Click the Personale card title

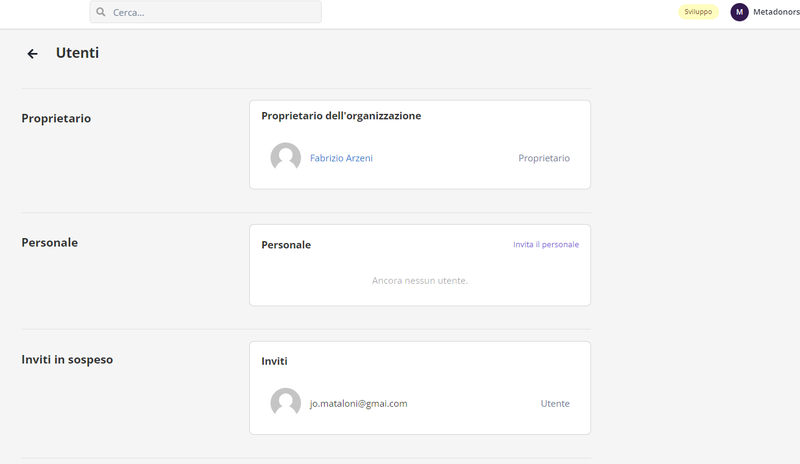(285, 245)
